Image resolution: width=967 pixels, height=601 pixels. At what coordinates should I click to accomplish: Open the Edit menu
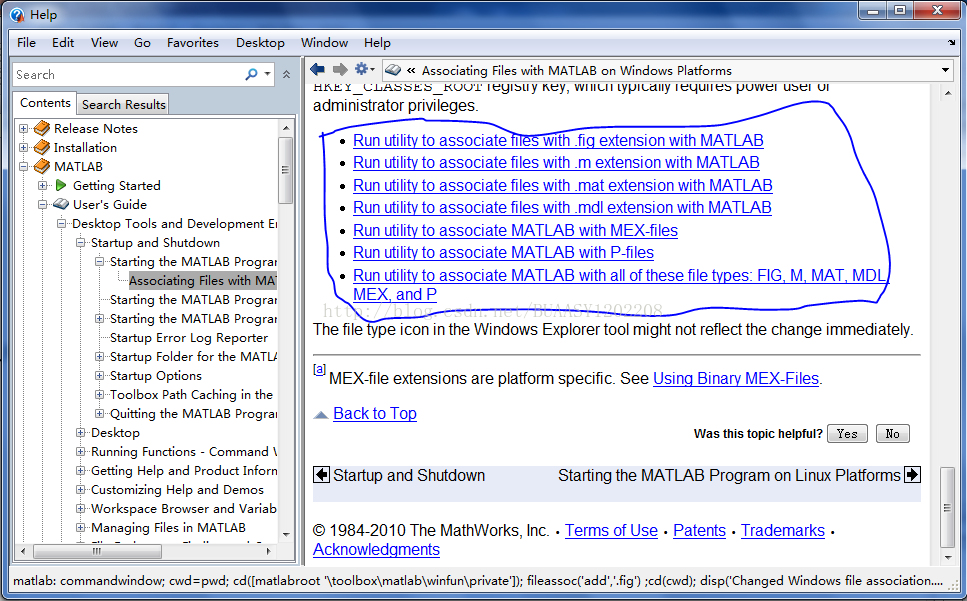point(63,43)
